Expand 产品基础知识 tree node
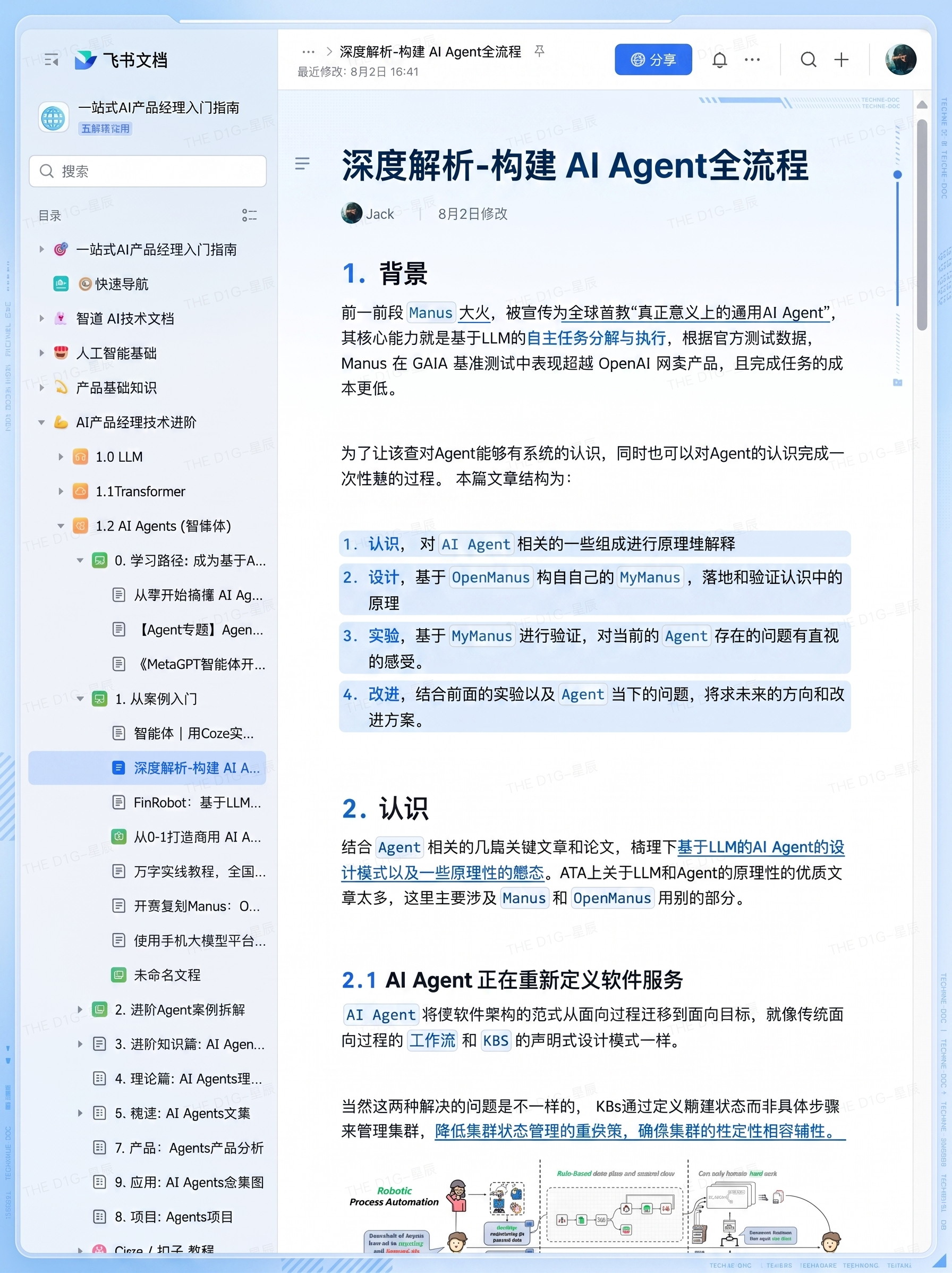 pyautogui.click(x=41, y=387)
